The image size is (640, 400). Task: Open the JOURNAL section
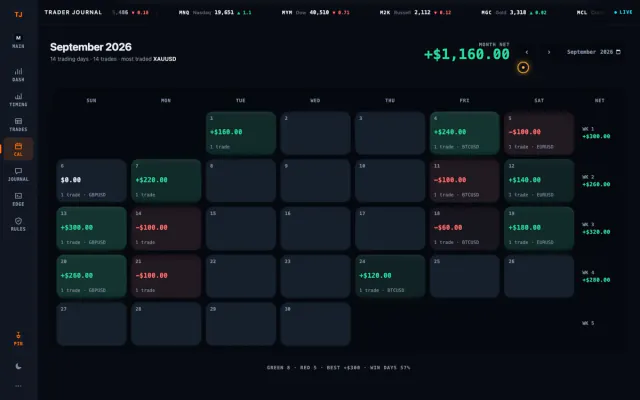coord(18,175)
